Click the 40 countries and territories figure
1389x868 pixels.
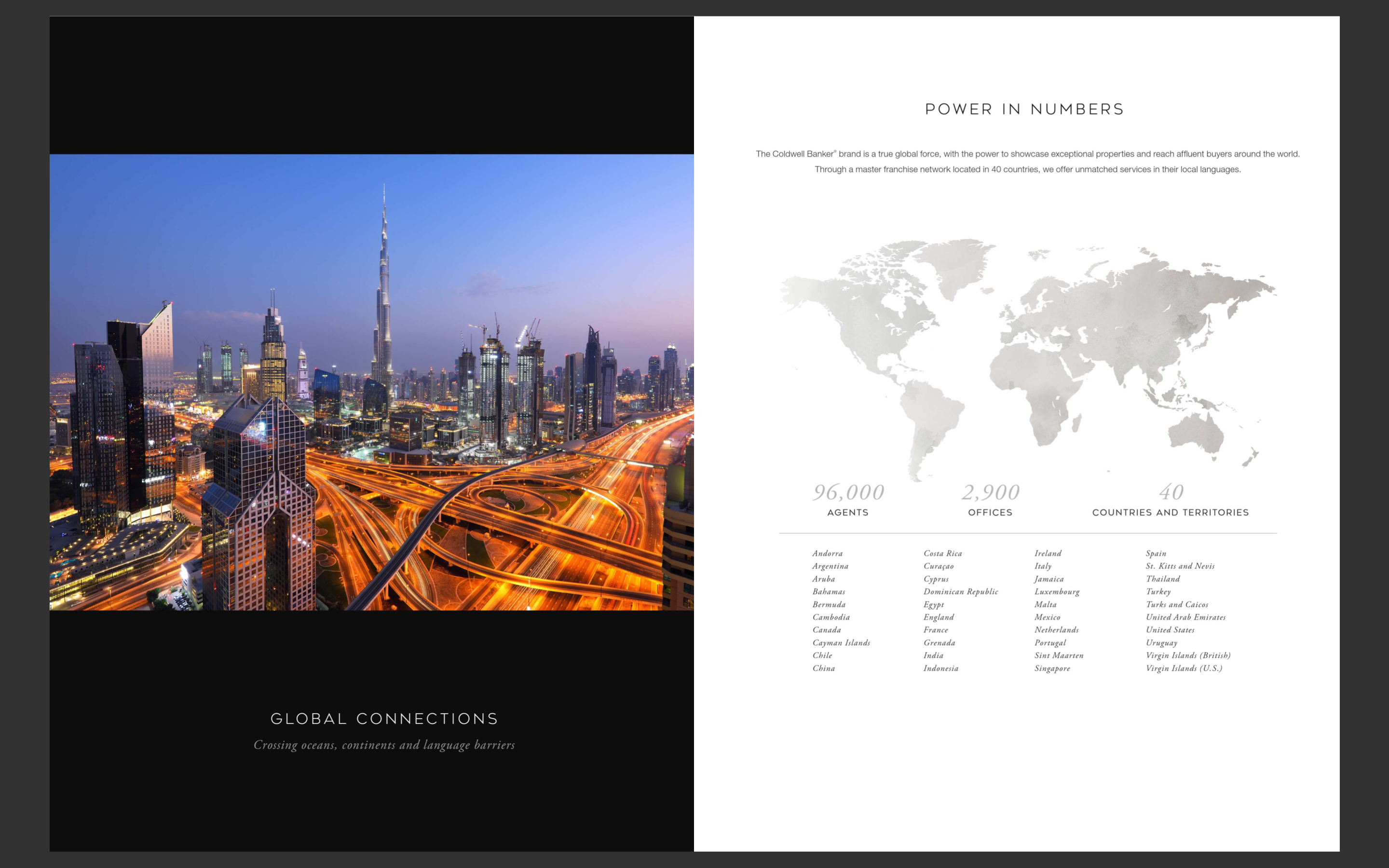(x=1171, y=492)
